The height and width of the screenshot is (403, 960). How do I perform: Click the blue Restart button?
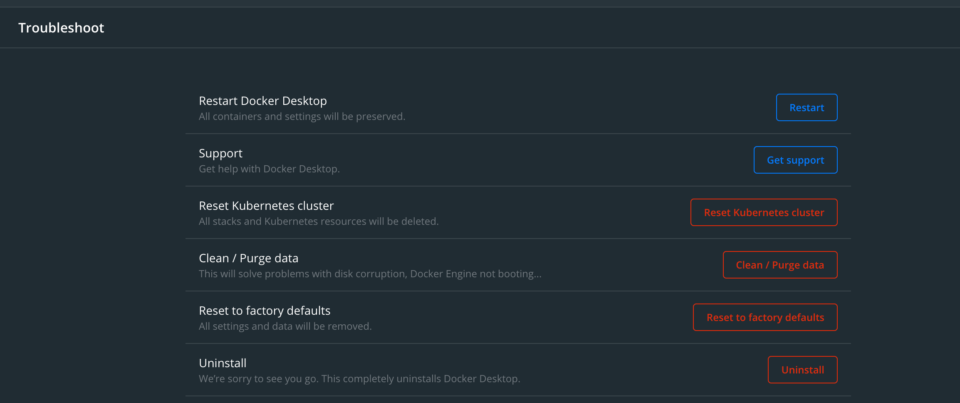pos(806,108)
